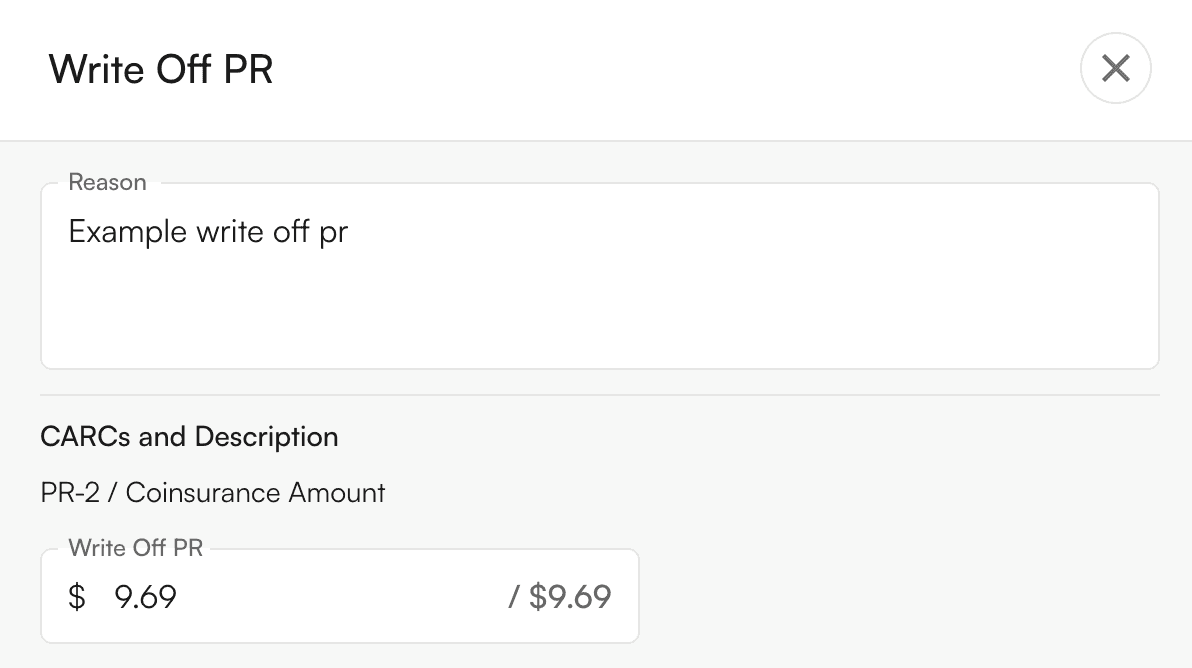Click empty space between 9.69 and '/ $9.69'
Image resolution: width=1192 pixels, height=668 pixels.
340,597
